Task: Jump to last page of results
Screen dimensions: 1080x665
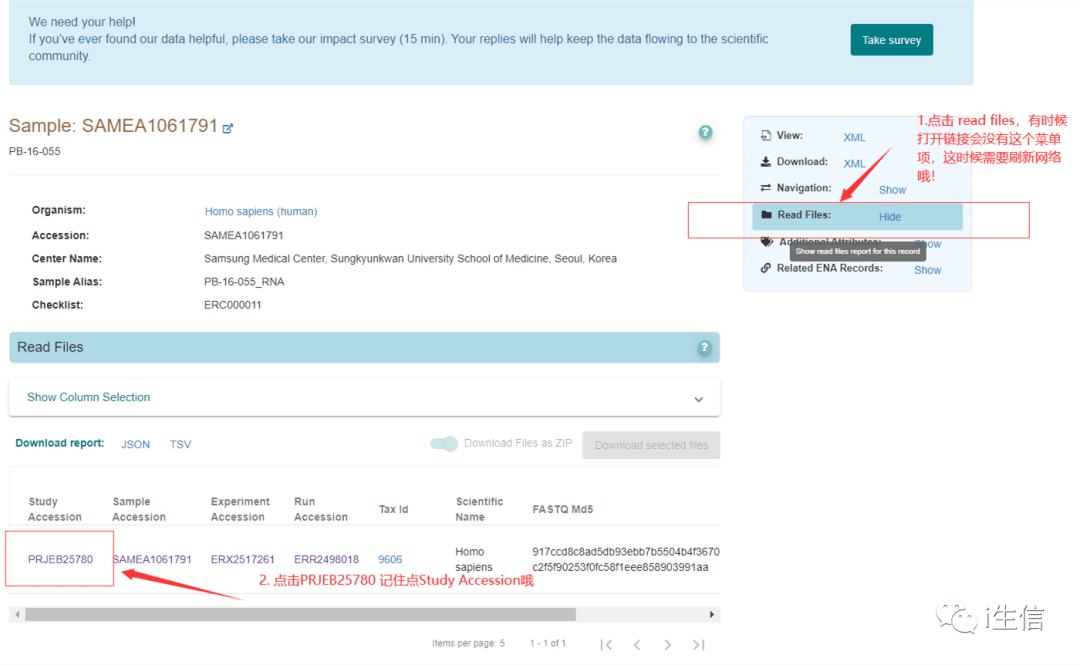Action: (699, 645)
